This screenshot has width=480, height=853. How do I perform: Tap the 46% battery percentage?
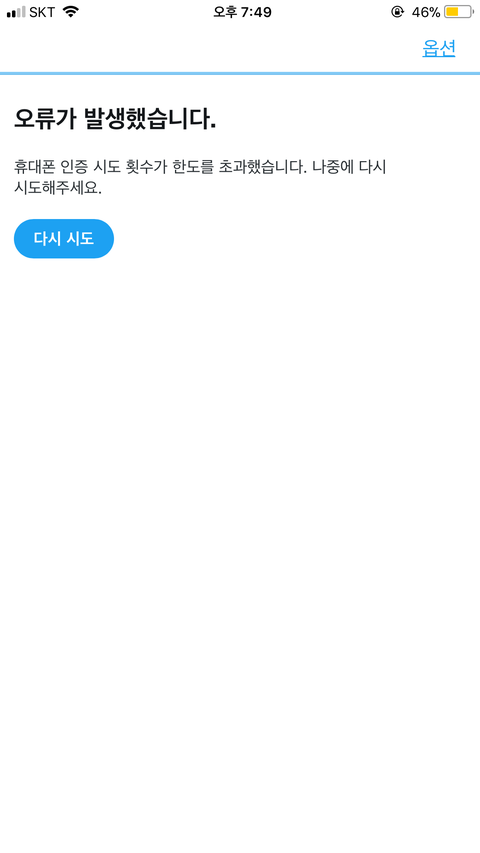[x=426, y=12]
